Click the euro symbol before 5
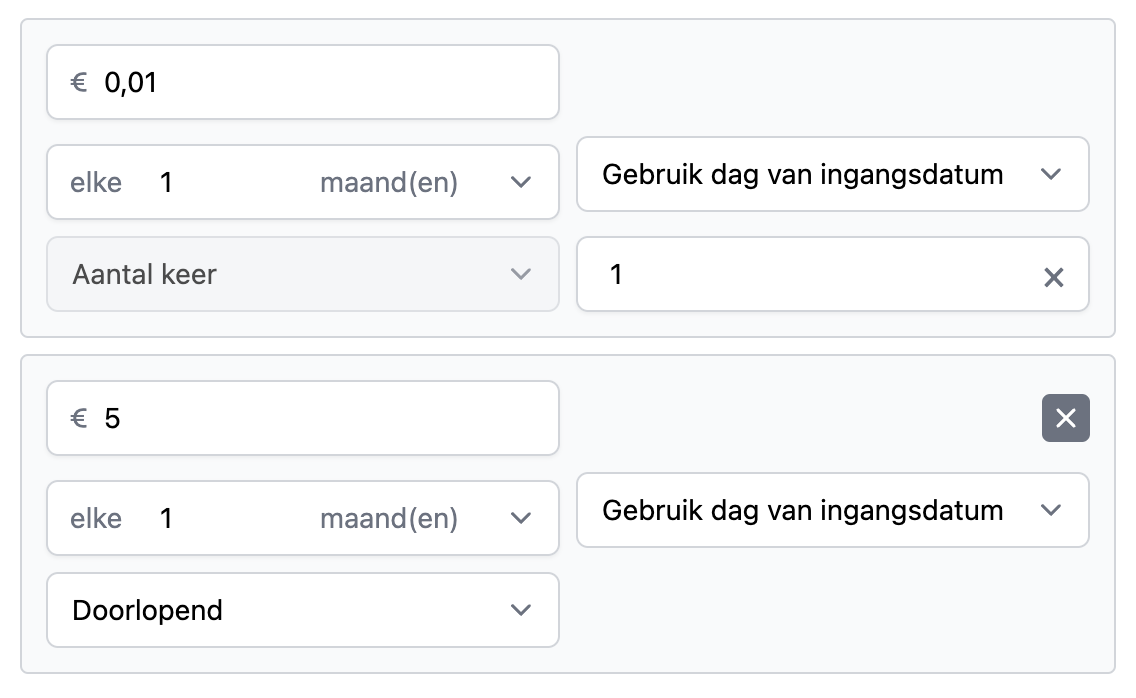This screenshot has width=1136, height=698. point(79,418)
